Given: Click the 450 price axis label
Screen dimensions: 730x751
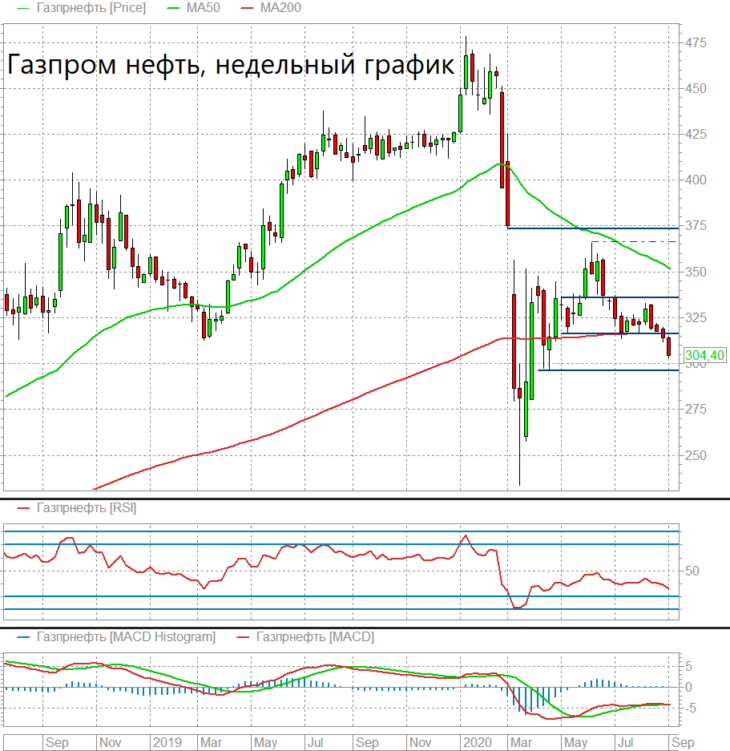Looking at the screenshot, I should (696, 89).
